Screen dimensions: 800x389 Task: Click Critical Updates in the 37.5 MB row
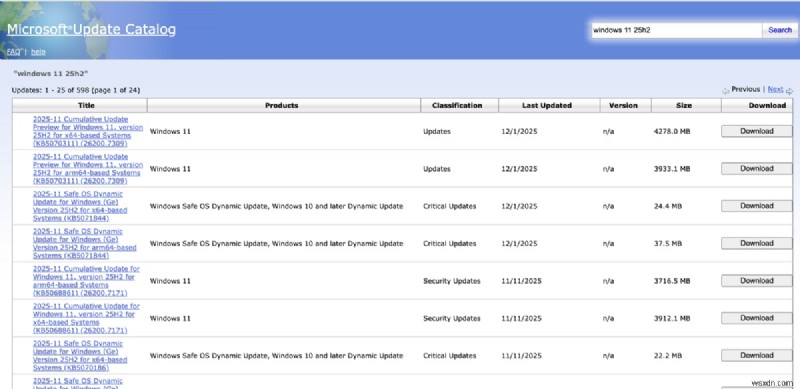[x=449, y=244]
